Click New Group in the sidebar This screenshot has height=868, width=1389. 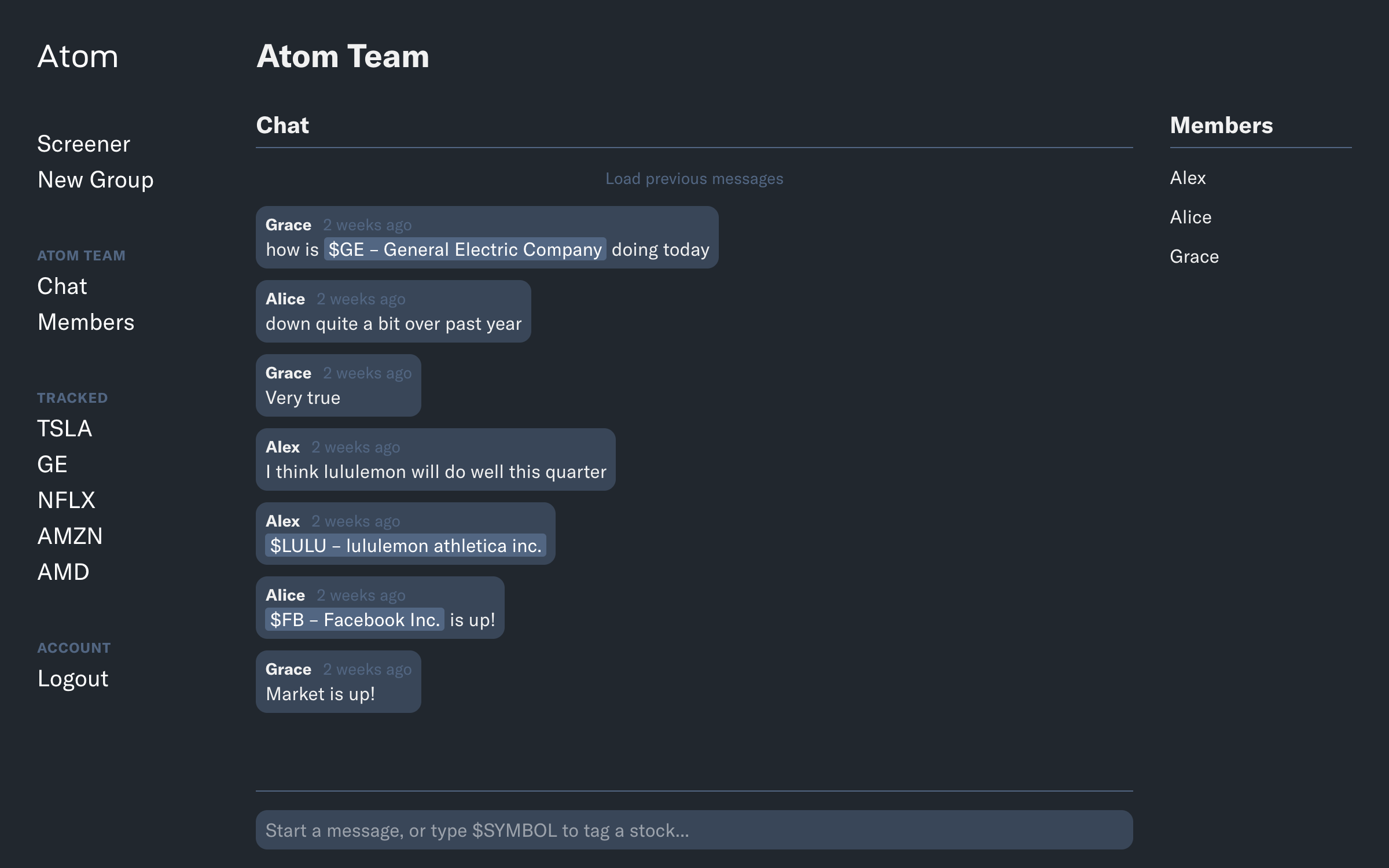(95, 180)
